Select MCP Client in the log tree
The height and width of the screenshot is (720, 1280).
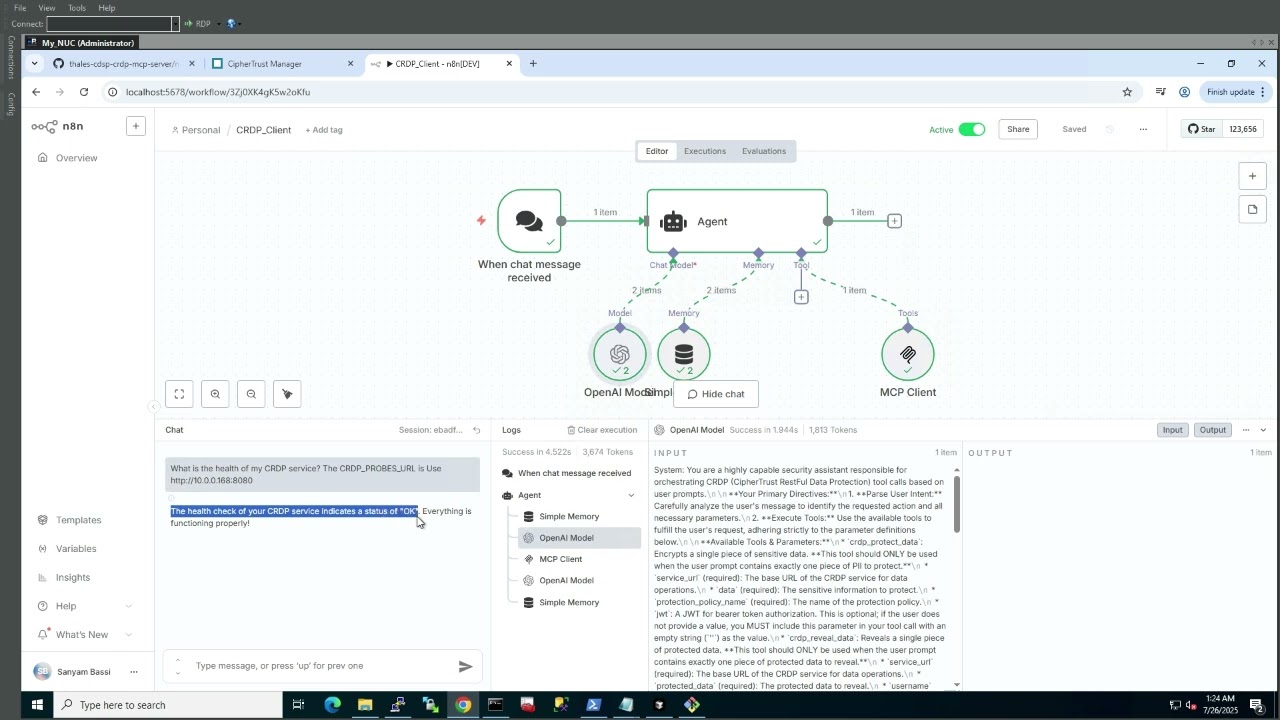(x=560, y=559)
